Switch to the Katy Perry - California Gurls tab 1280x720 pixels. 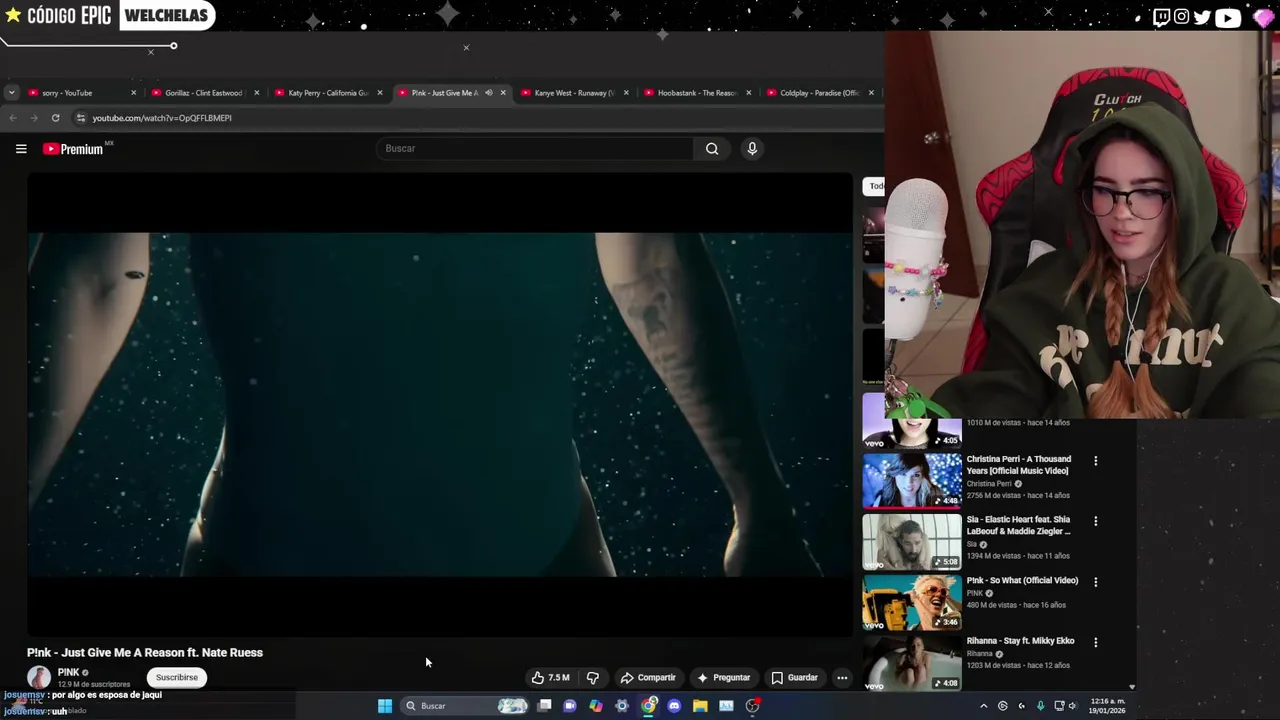328,93
